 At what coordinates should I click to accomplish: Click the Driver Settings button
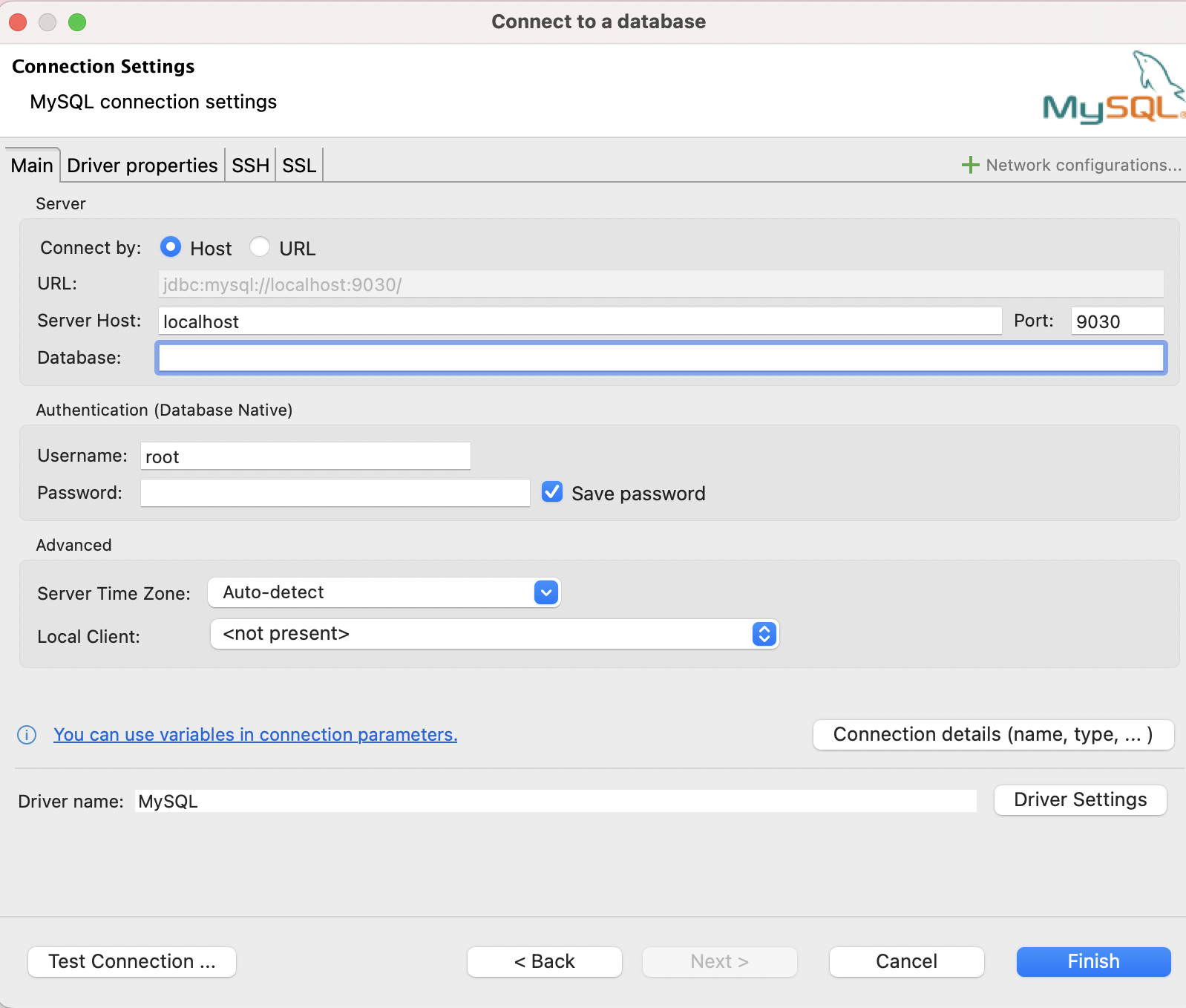point(1080,799)
